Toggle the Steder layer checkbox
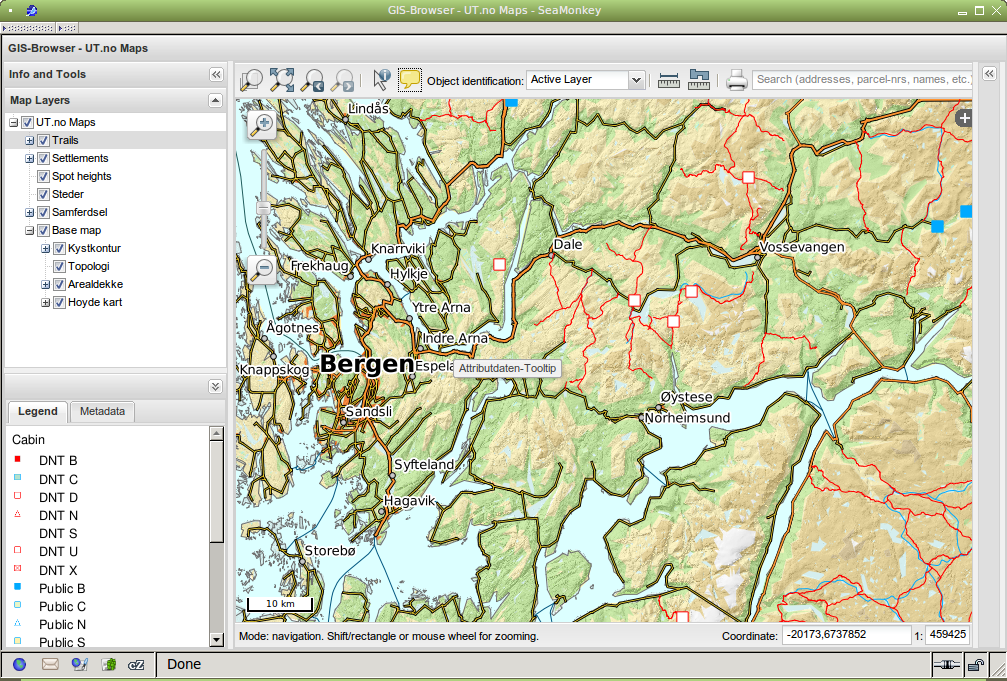The width and height of the screenshot is (1007, 681). [x=44, y=194]
